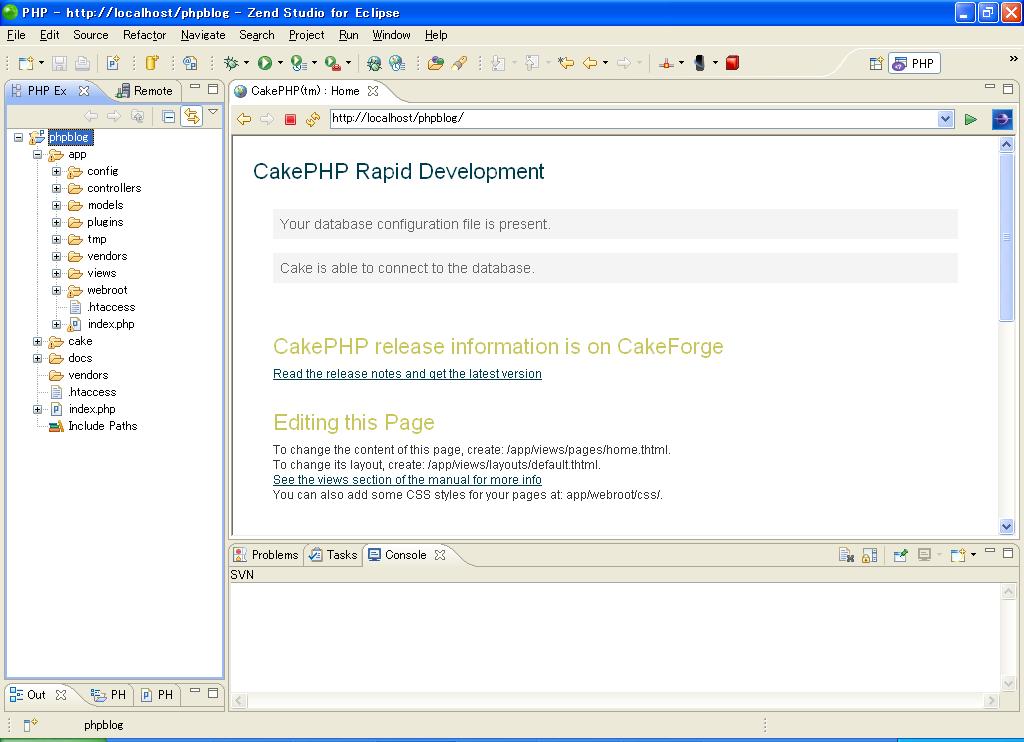Click the Debug URL globe-bug icon
Screen dimensions: 1024x742
(374, 63)
